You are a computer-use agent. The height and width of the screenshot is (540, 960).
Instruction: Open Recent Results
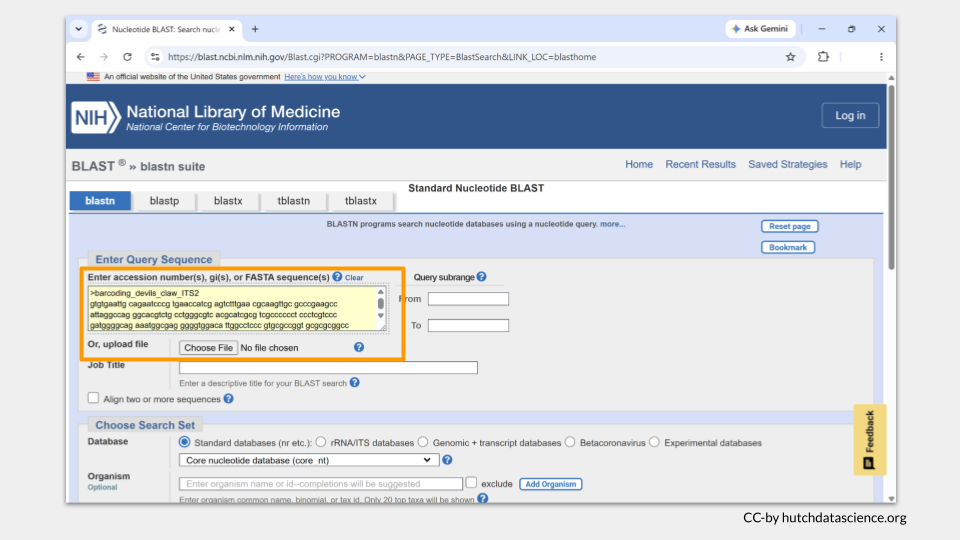point(700,164)
